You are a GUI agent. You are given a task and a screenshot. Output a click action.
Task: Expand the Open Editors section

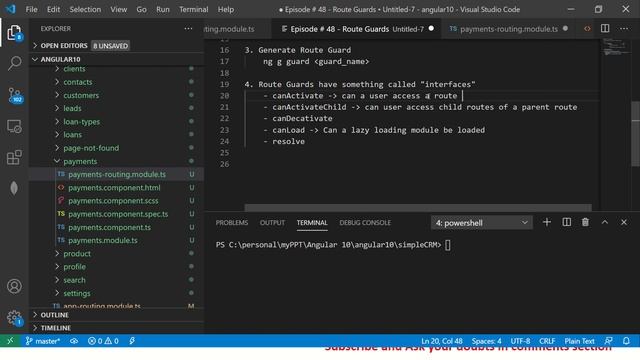point(64,46)
